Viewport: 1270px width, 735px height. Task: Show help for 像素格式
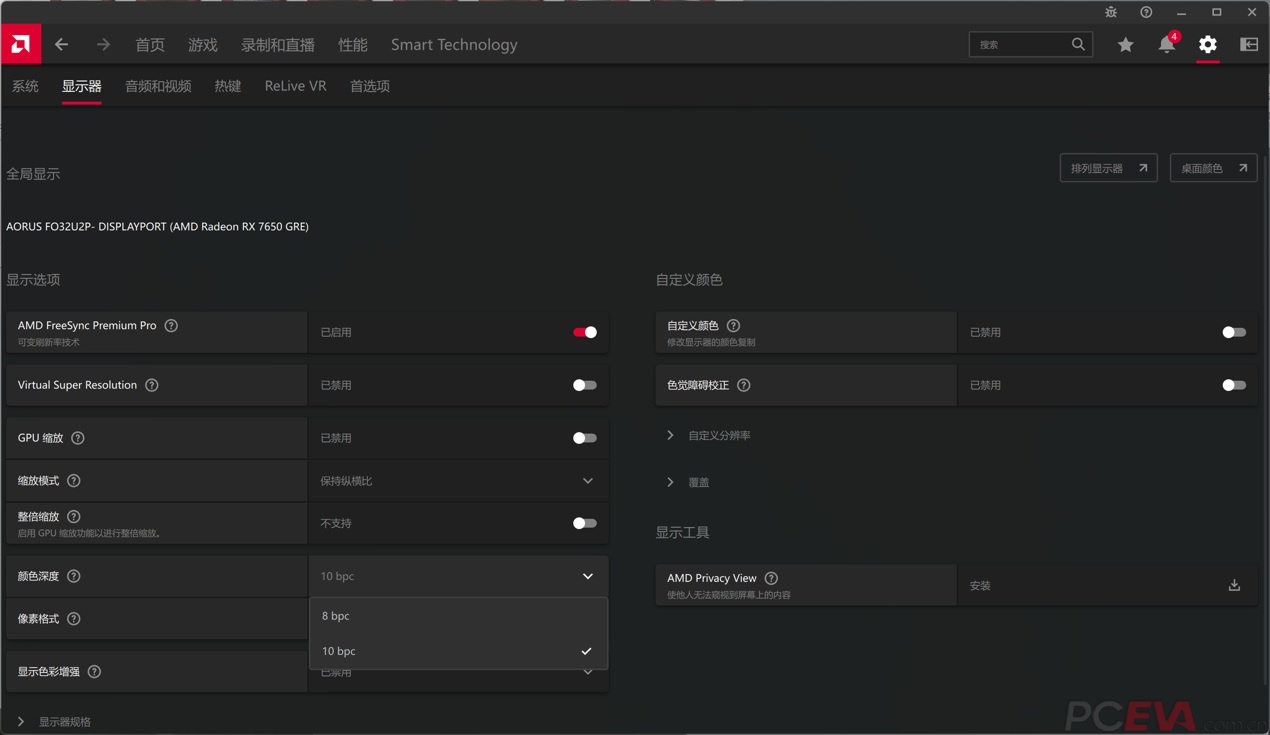click(74, 619)
